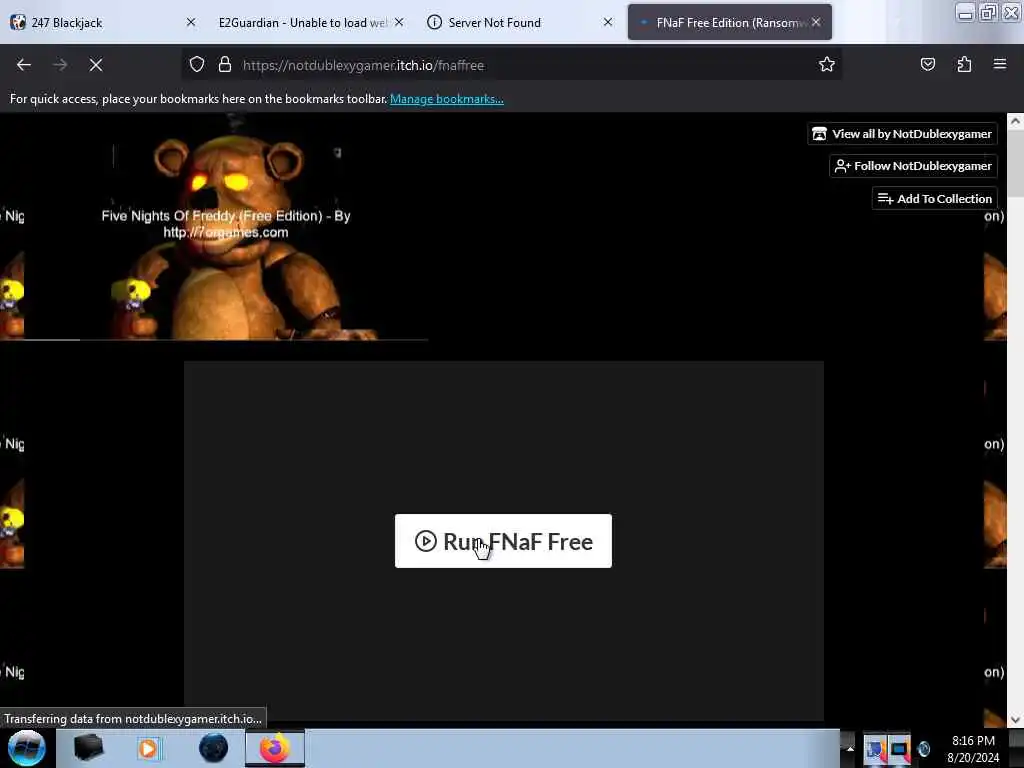This screenshot has width=1024, height=768.
Task: Click the site security padlock icon
Action: click(225, 65)
